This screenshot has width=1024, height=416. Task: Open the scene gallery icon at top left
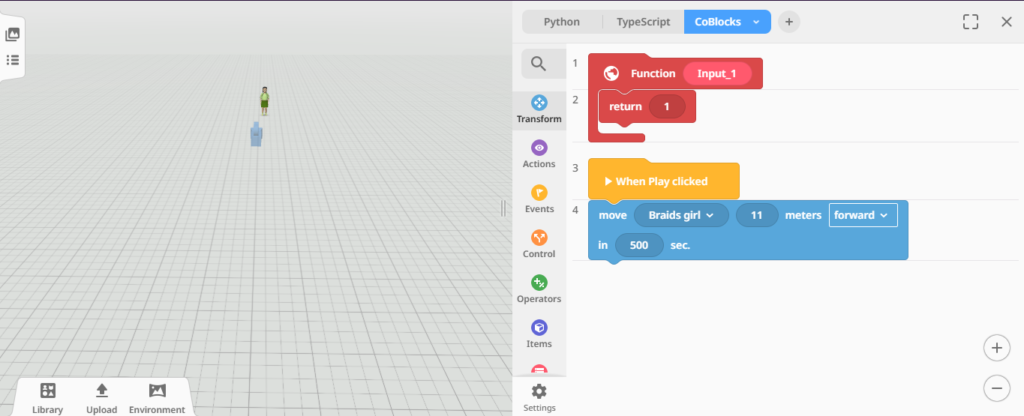pyautogui.click(x=12, y=35)
